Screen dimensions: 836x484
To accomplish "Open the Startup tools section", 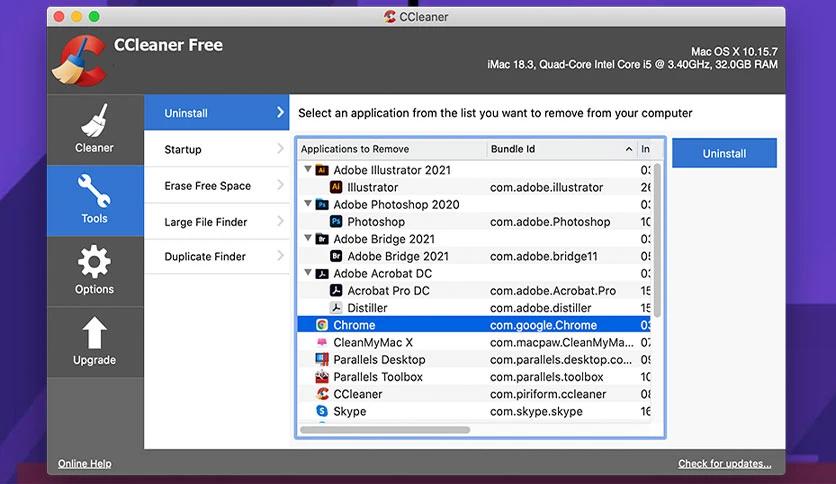I will coord(217,150).
